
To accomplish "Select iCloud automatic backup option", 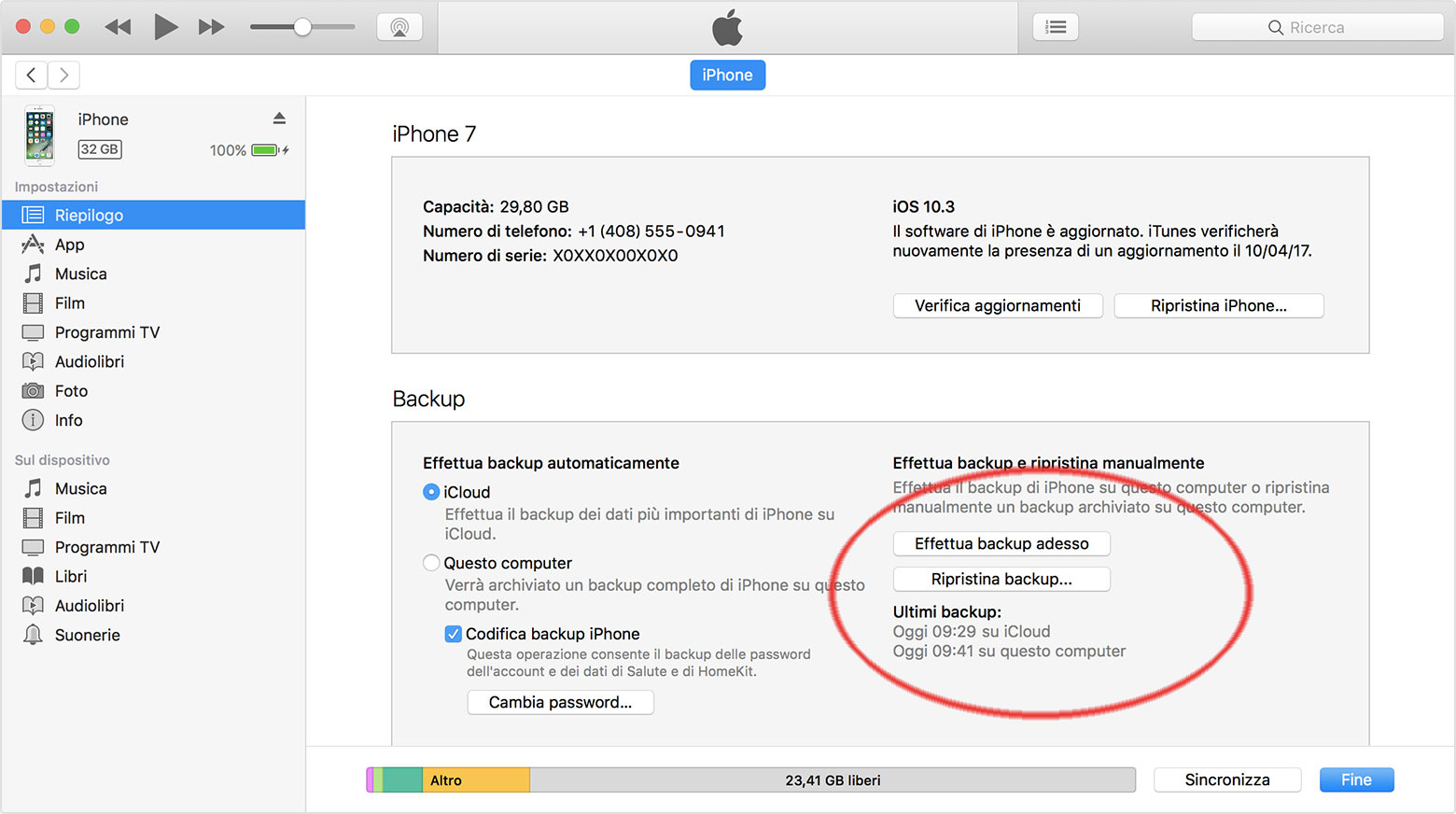I will tap(431, 492).
